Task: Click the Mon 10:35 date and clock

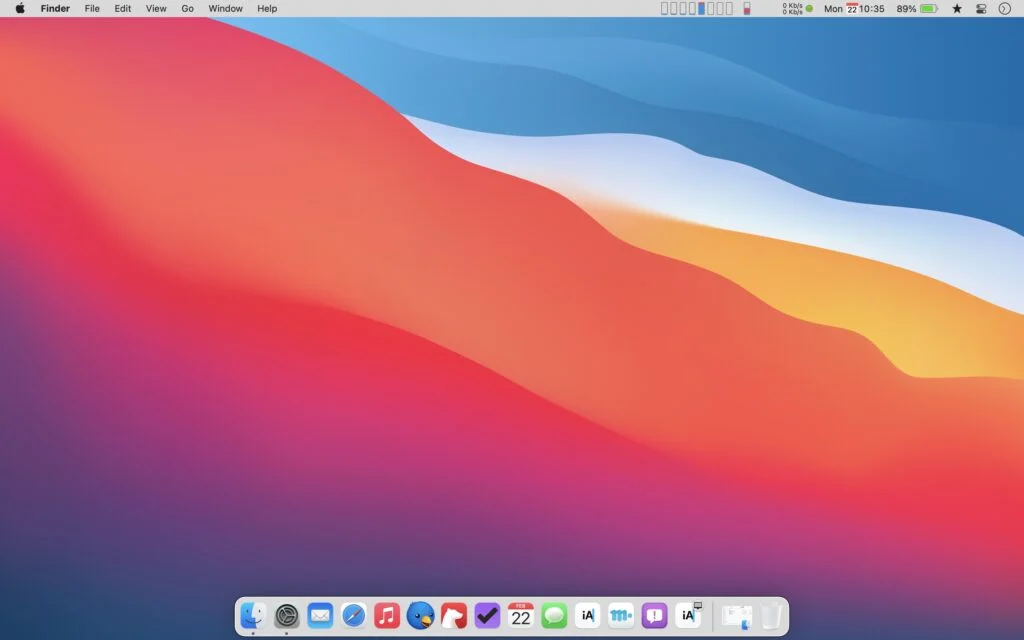Action: coord(854,8)
